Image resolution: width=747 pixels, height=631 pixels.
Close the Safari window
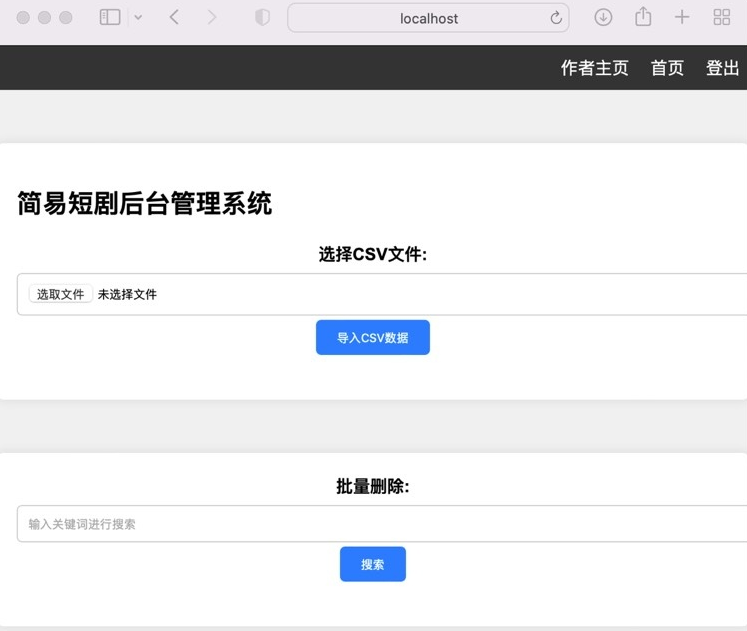tap(23, 18)
